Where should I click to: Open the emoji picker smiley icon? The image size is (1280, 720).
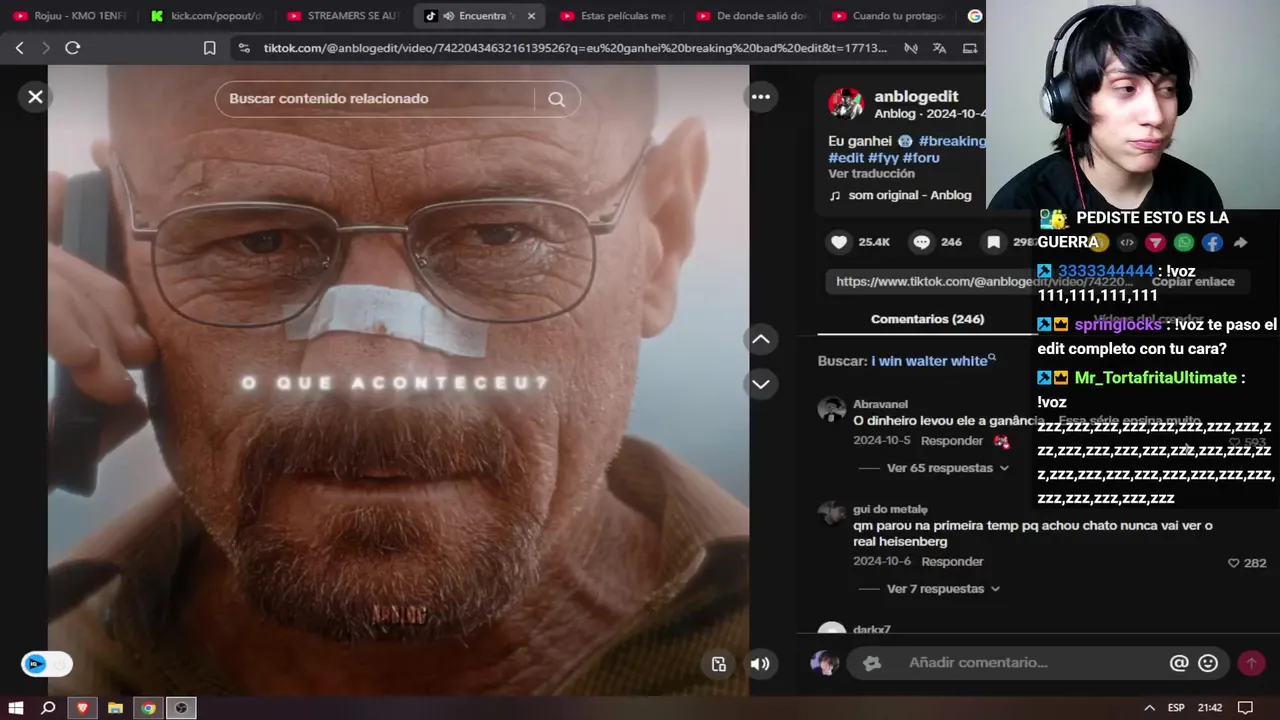(1208, 663)
